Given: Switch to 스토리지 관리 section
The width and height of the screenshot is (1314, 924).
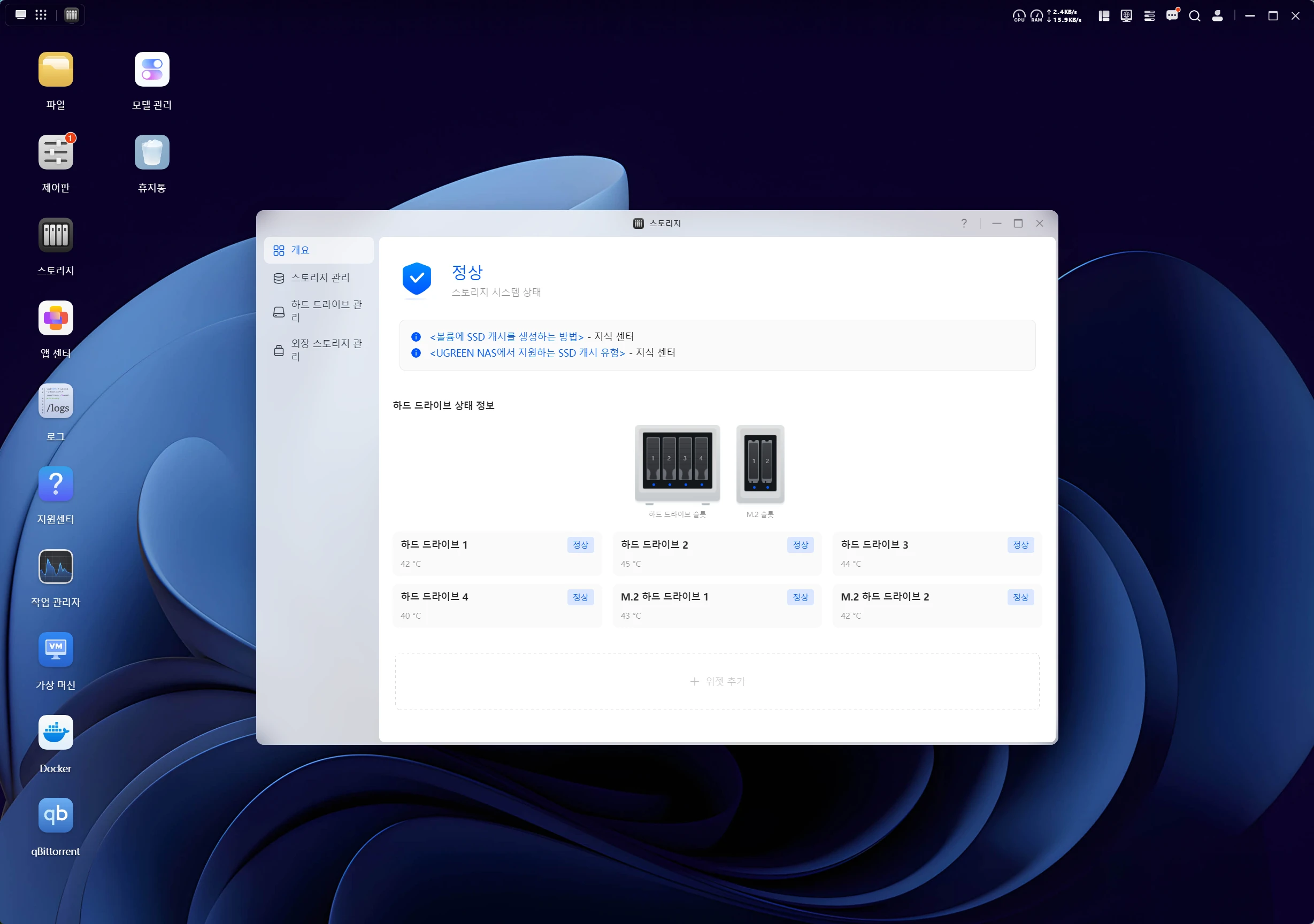Looking at the screenshot, I should pyautogui.click(x=319, y=278).
